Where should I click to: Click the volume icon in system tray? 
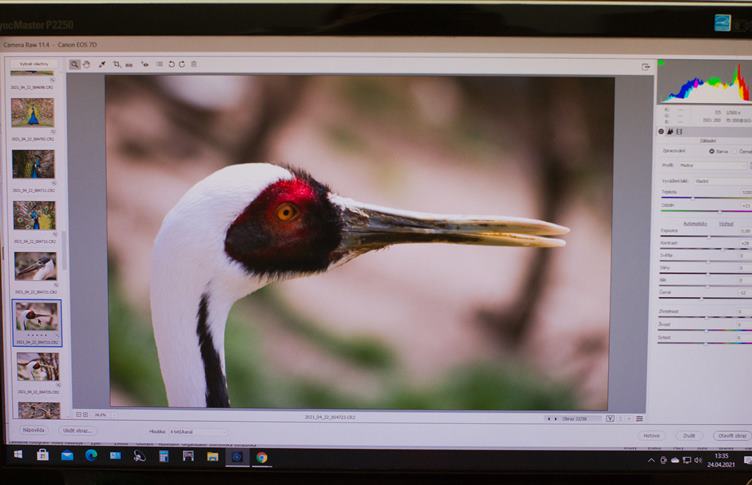pos(698,461)
